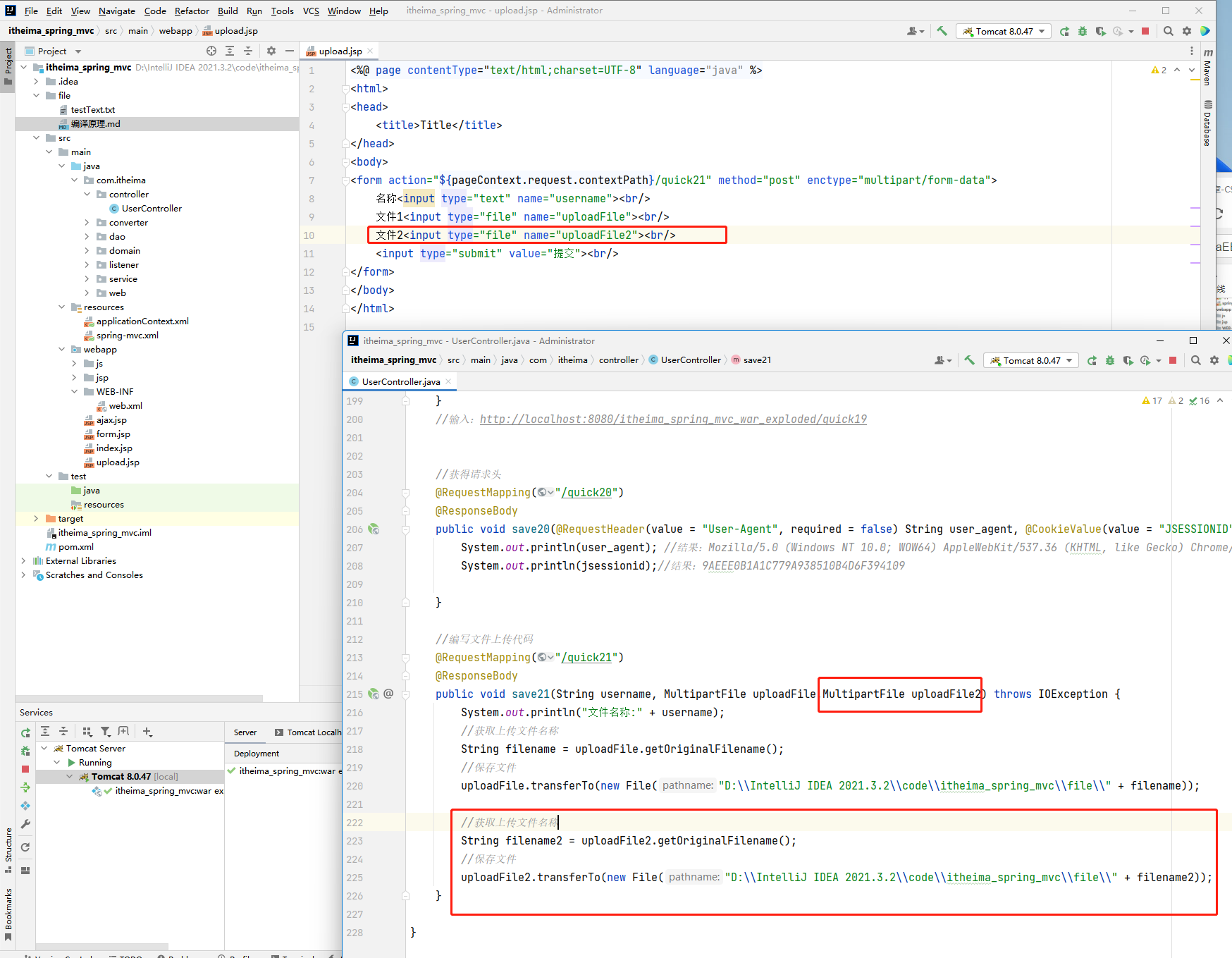Stop Tomcat via red square in upload.jsp window
This screenshot has width=1232, height=958.
pyautogui.click(x=1145, y=31)
